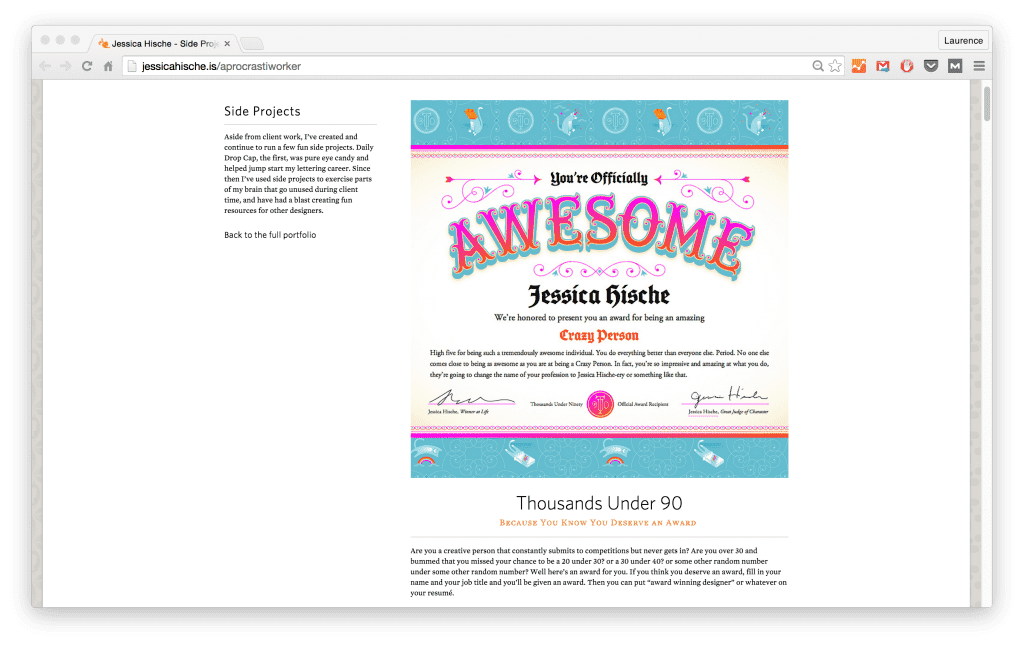Viewport: 1024px width, 645px height.
Task: Open the Gmail extension
Action: tap(883, 66)
